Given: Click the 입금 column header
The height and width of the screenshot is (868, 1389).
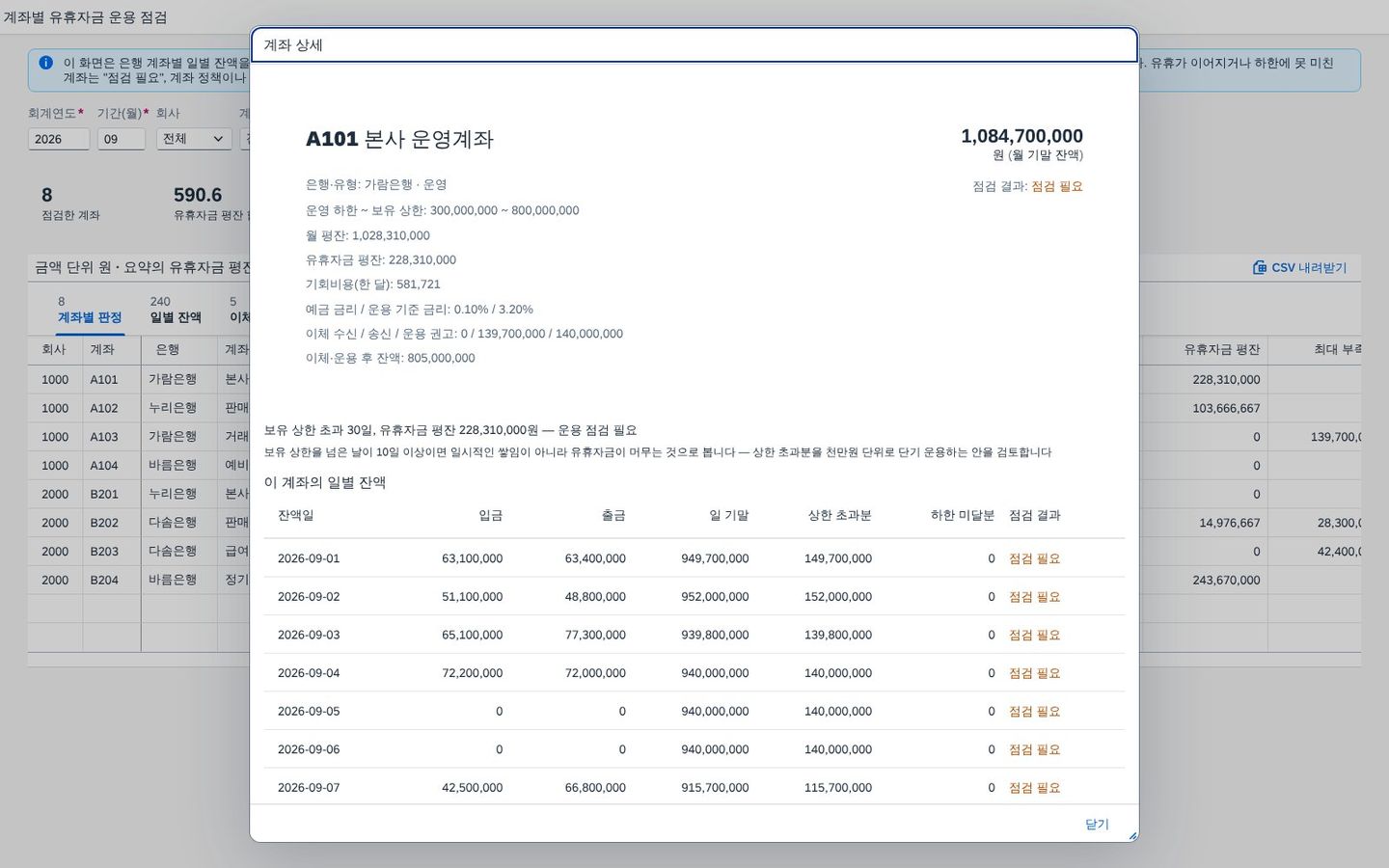Looking at the screenshot, I should point(490,516).
